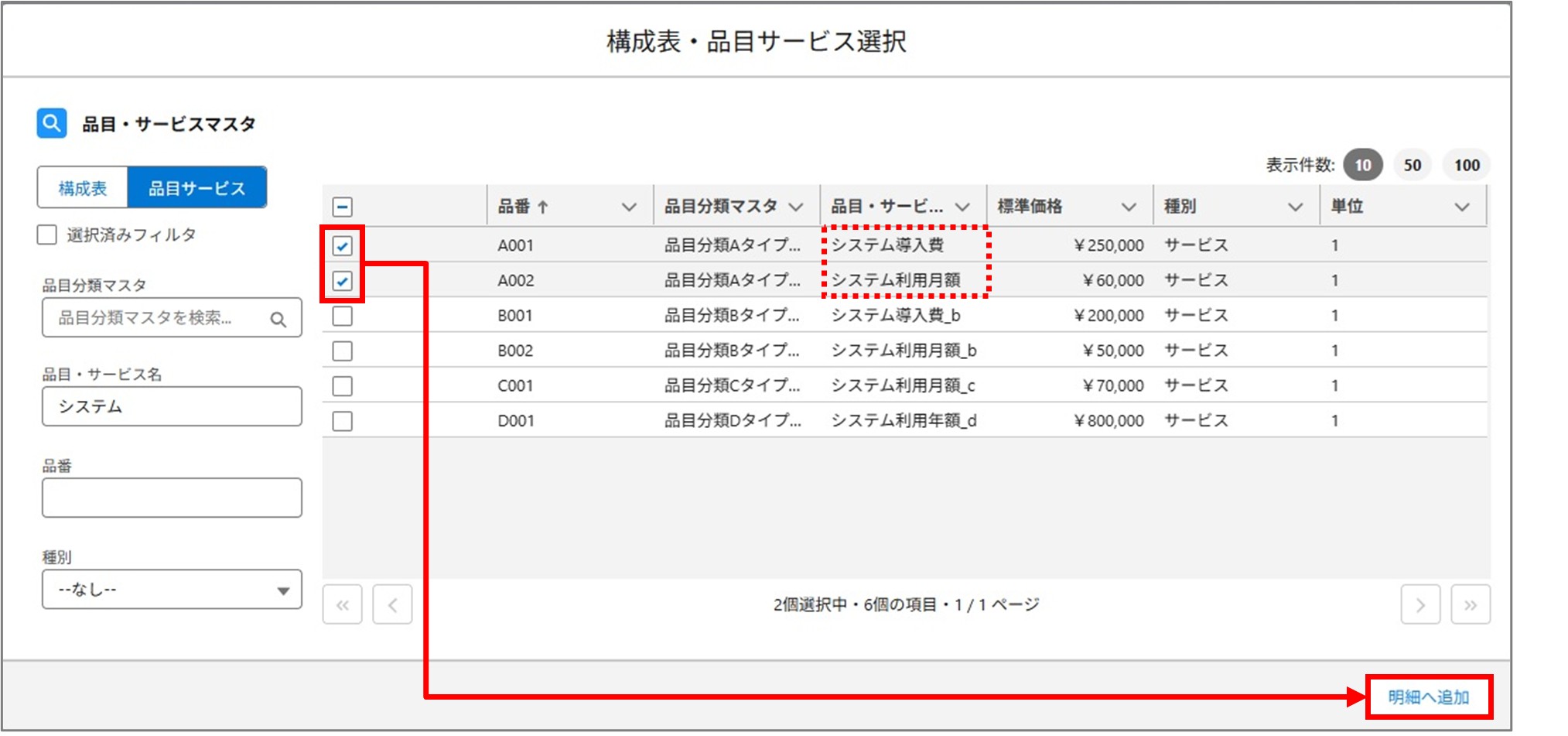Click the select-all checkbox in table header
This screenshot has width=1568, height=736.
click(x=342, y=206)
